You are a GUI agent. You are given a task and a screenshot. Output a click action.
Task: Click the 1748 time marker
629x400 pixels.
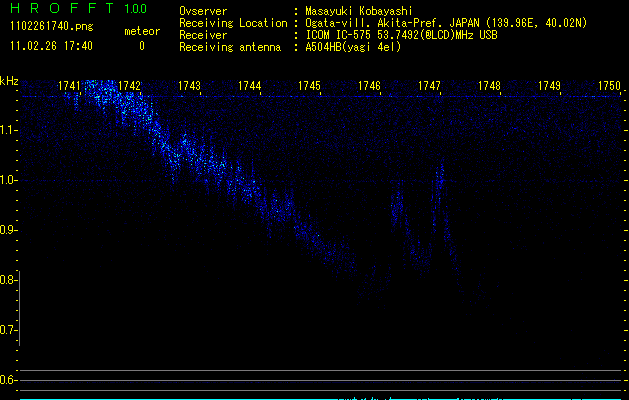(x=489, y=86)
